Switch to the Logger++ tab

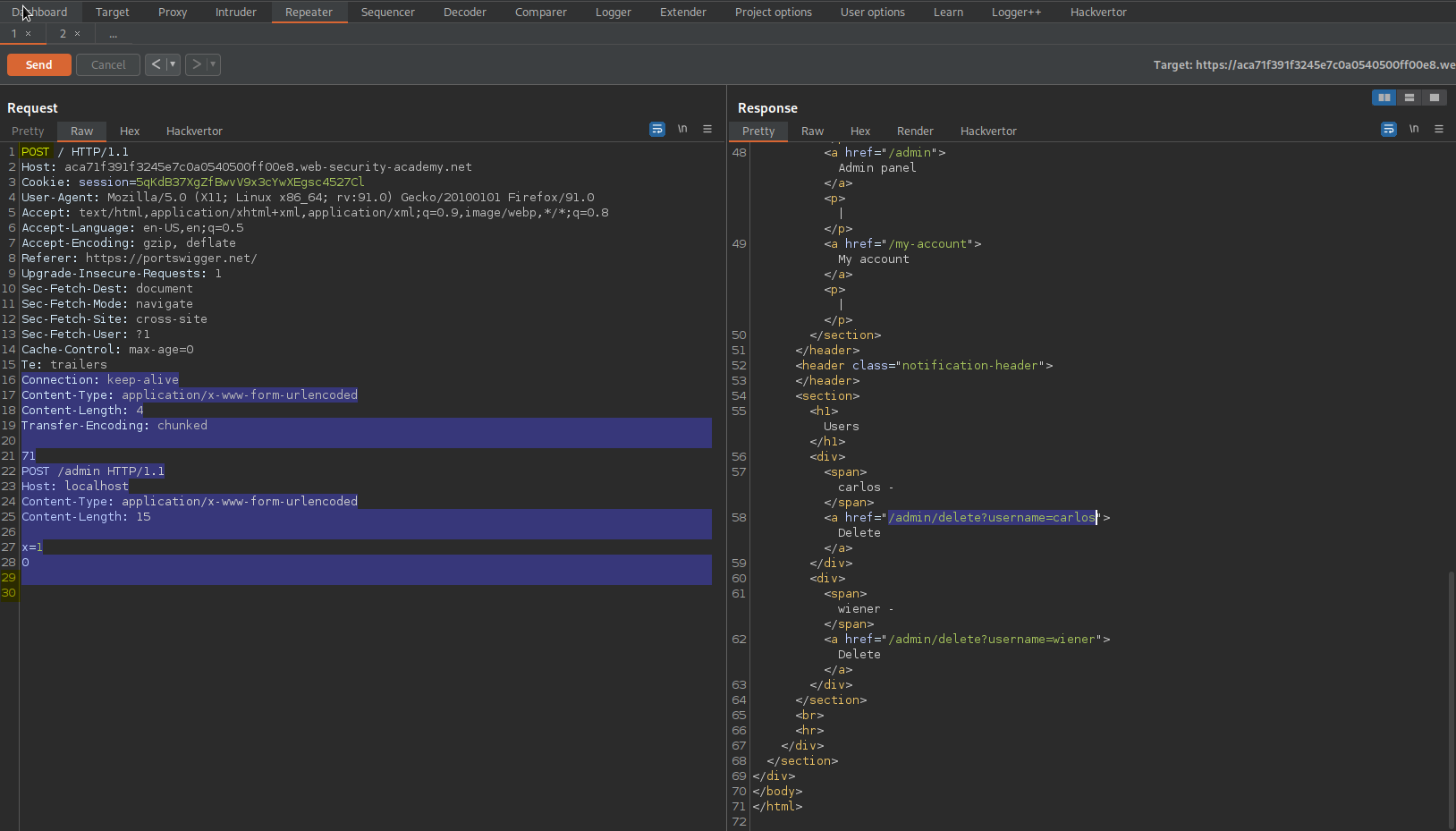(x=1017, y=13)
